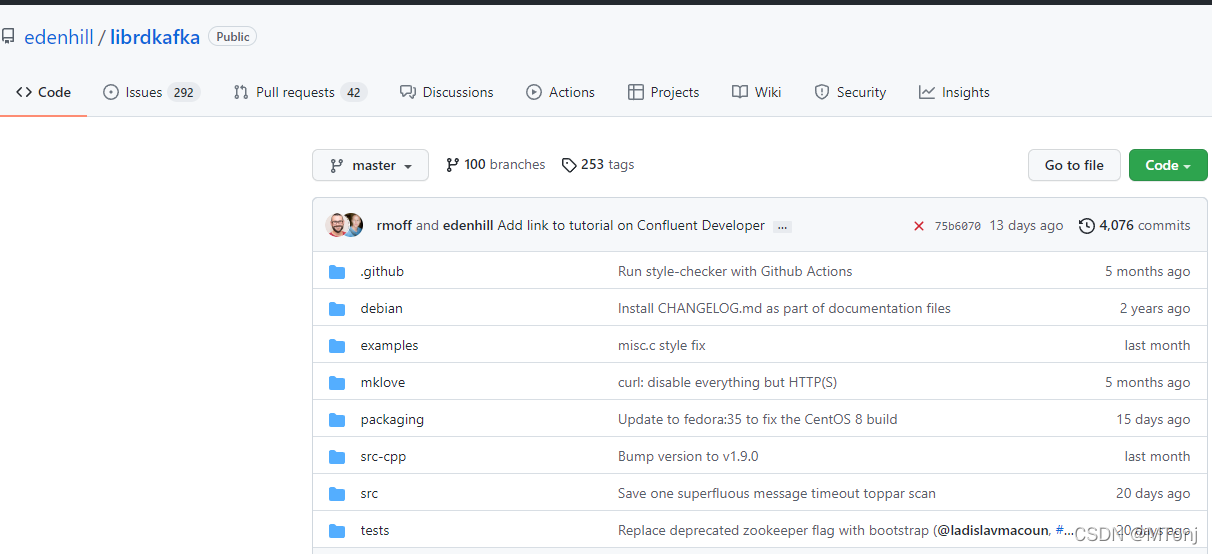Open the Projects tab
This screenshot has height=554, width=1212.
[x=663, y=92]
